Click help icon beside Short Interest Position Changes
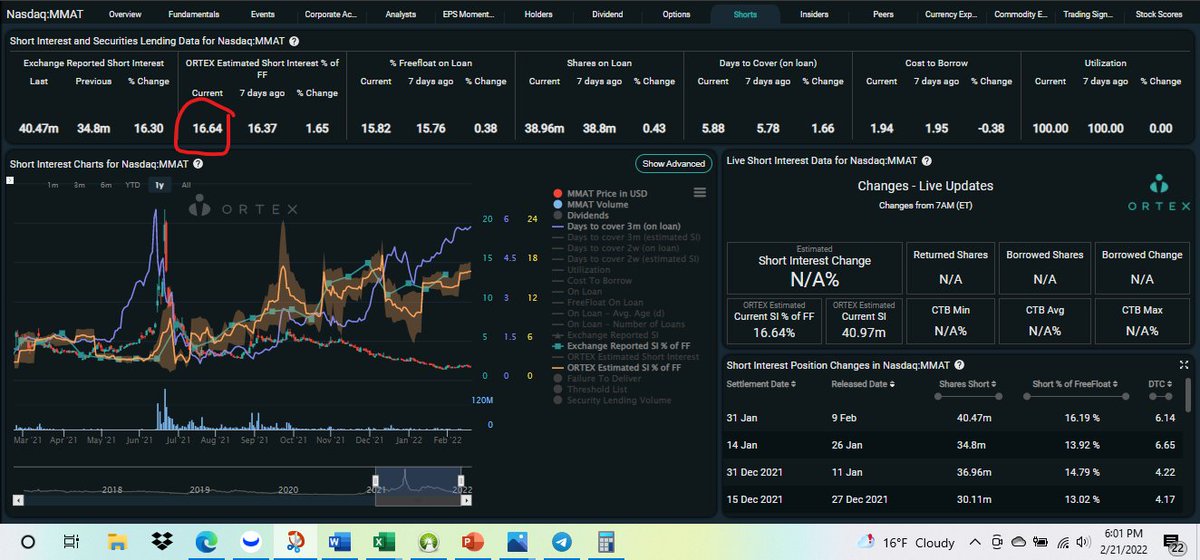The image size is (1200, 560). pyautogui.click(x=959, y=366)
